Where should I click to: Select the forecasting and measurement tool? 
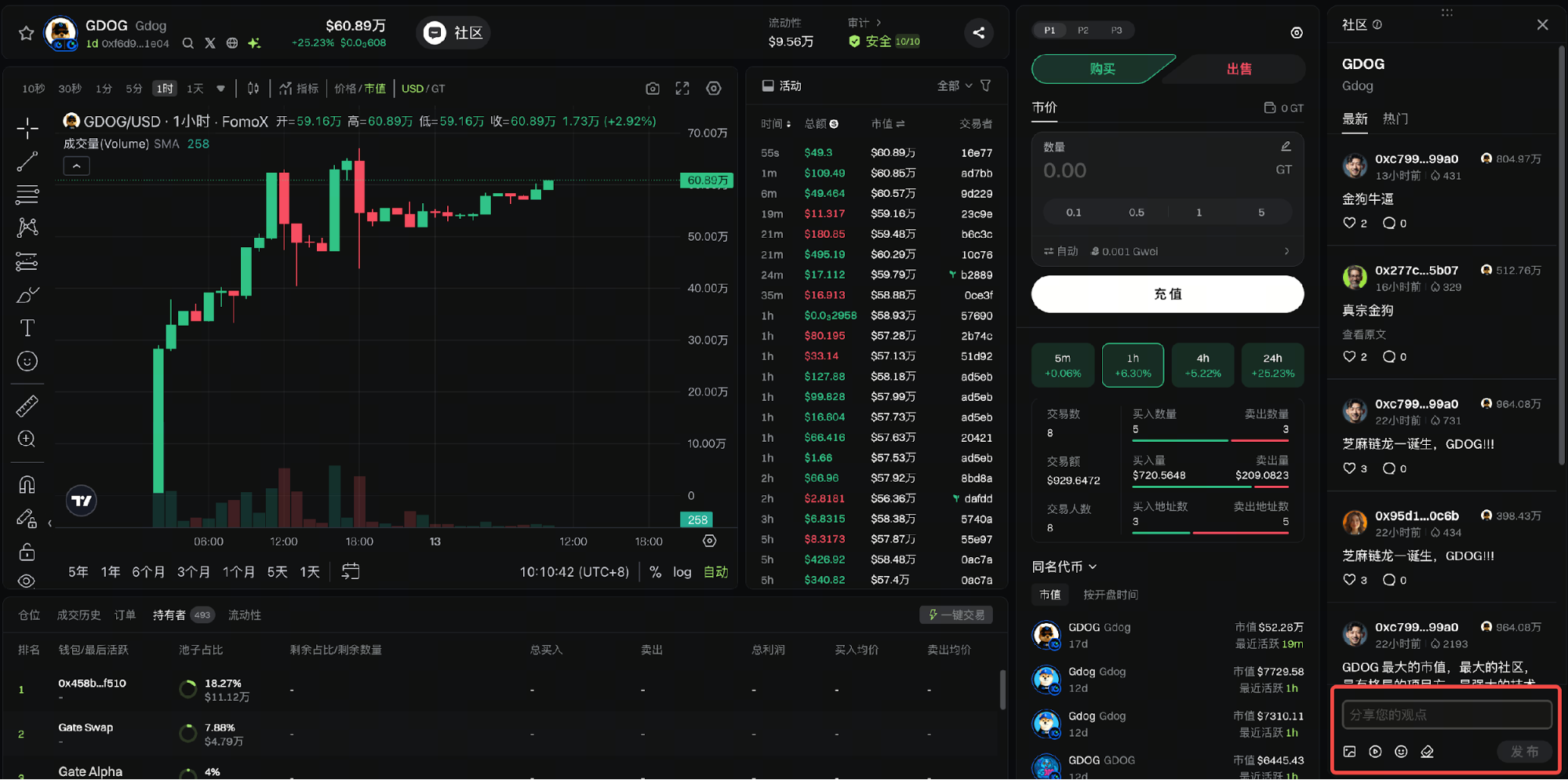(27, 261)
